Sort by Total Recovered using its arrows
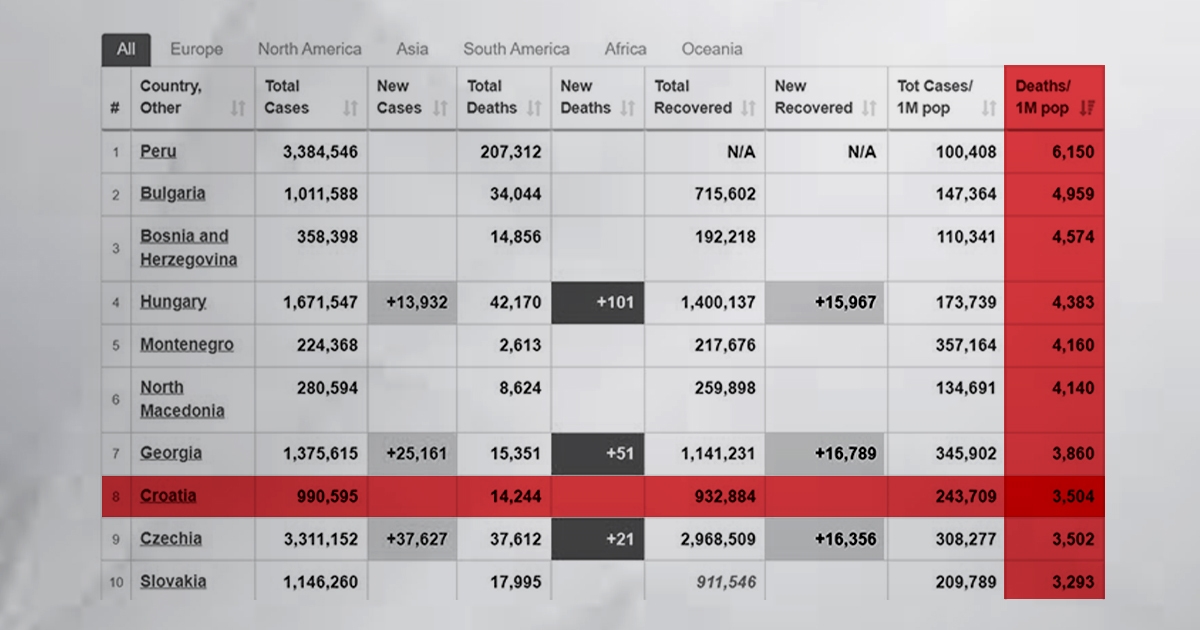The width and height of the screenshot is (1200, 630). (x=747, y=108)
